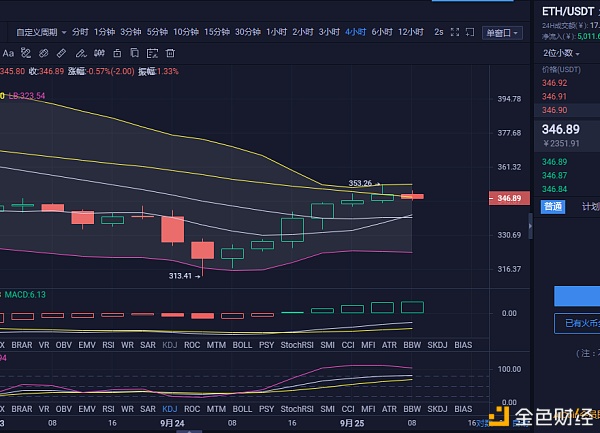Select the 5分钟 interval
Image resolution: width=600 pixels, height=433 pixels.
[x=157, y=32]
